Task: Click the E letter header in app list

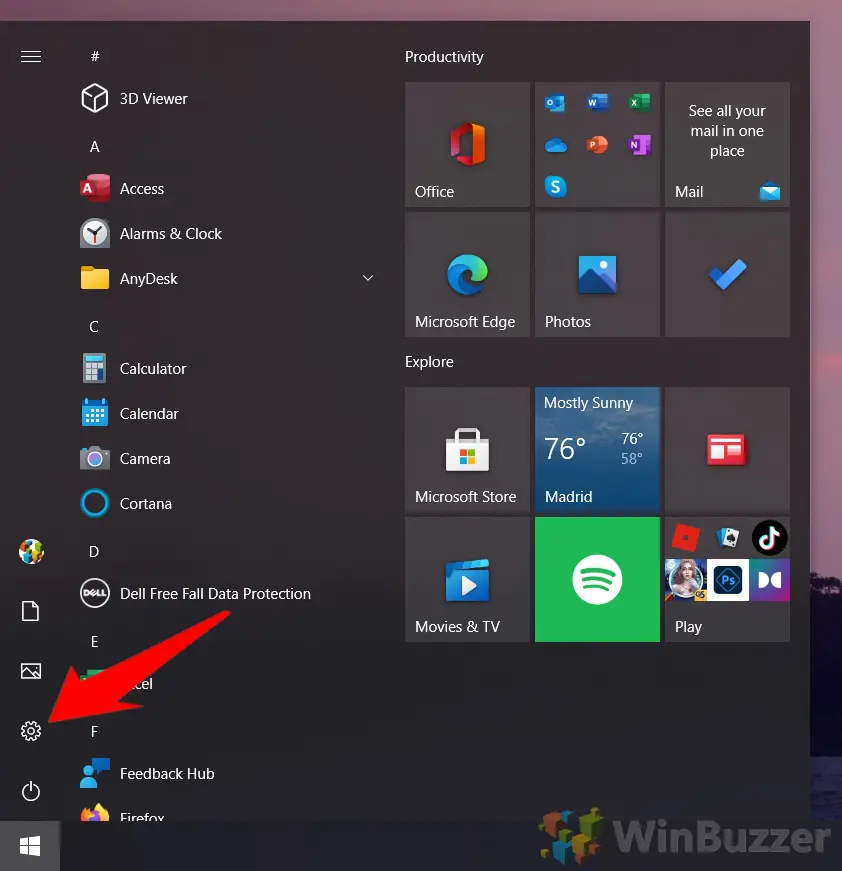Action: click(x=94, y=642)
